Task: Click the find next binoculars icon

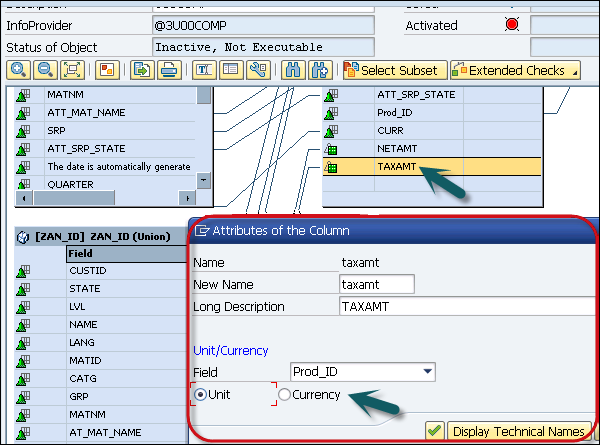Action: (320, 70)
